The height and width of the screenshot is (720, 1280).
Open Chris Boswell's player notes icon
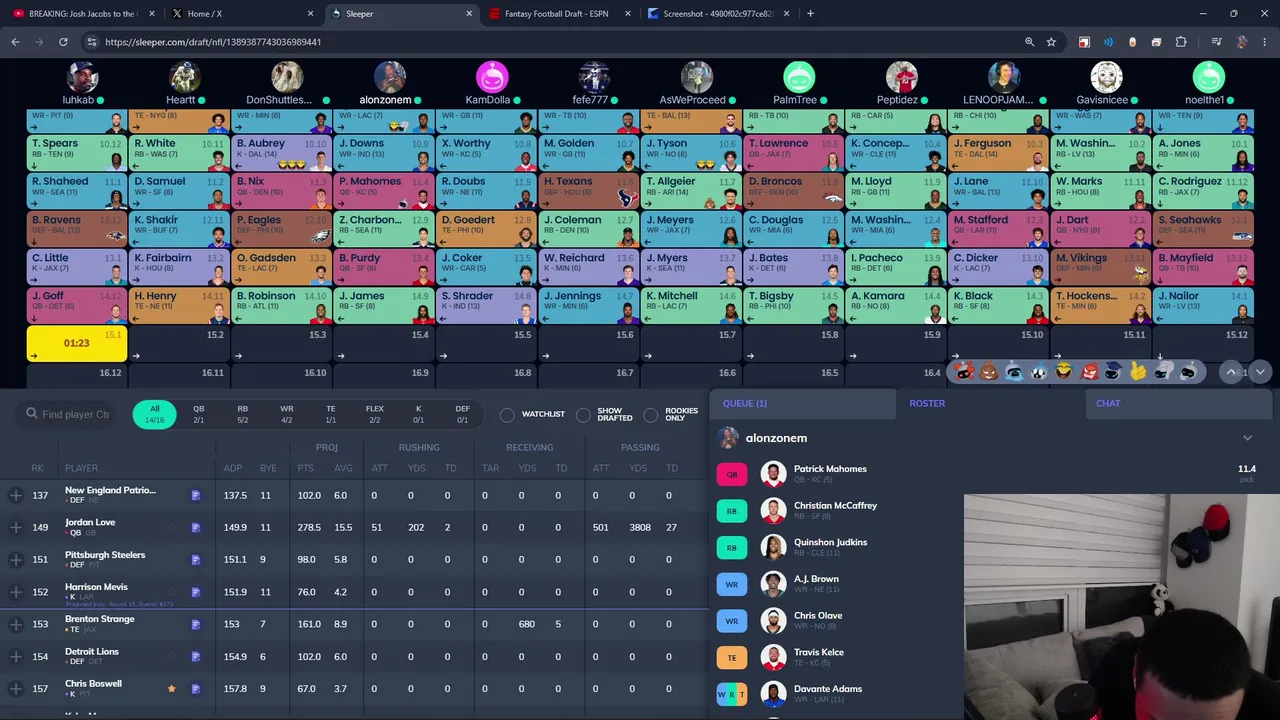coord(195,688)
